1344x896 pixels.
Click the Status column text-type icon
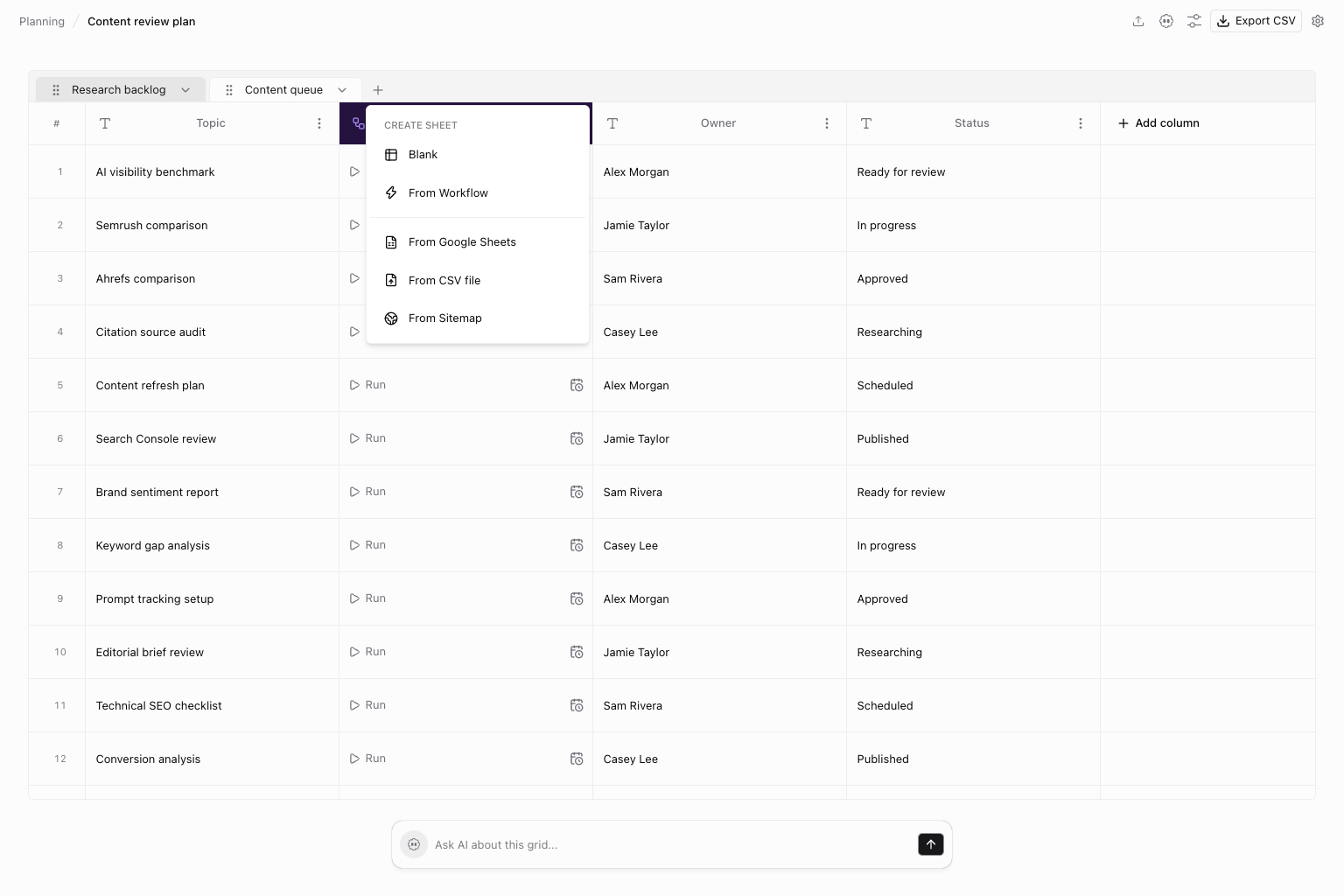(866, 123)
